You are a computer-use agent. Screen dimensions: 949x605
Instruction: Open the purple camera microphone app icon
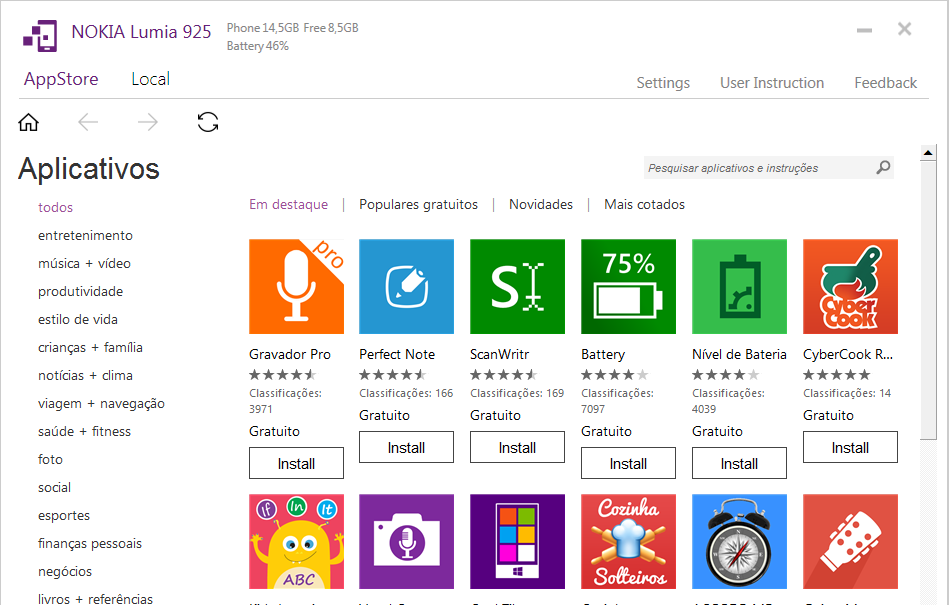point(406,541)
